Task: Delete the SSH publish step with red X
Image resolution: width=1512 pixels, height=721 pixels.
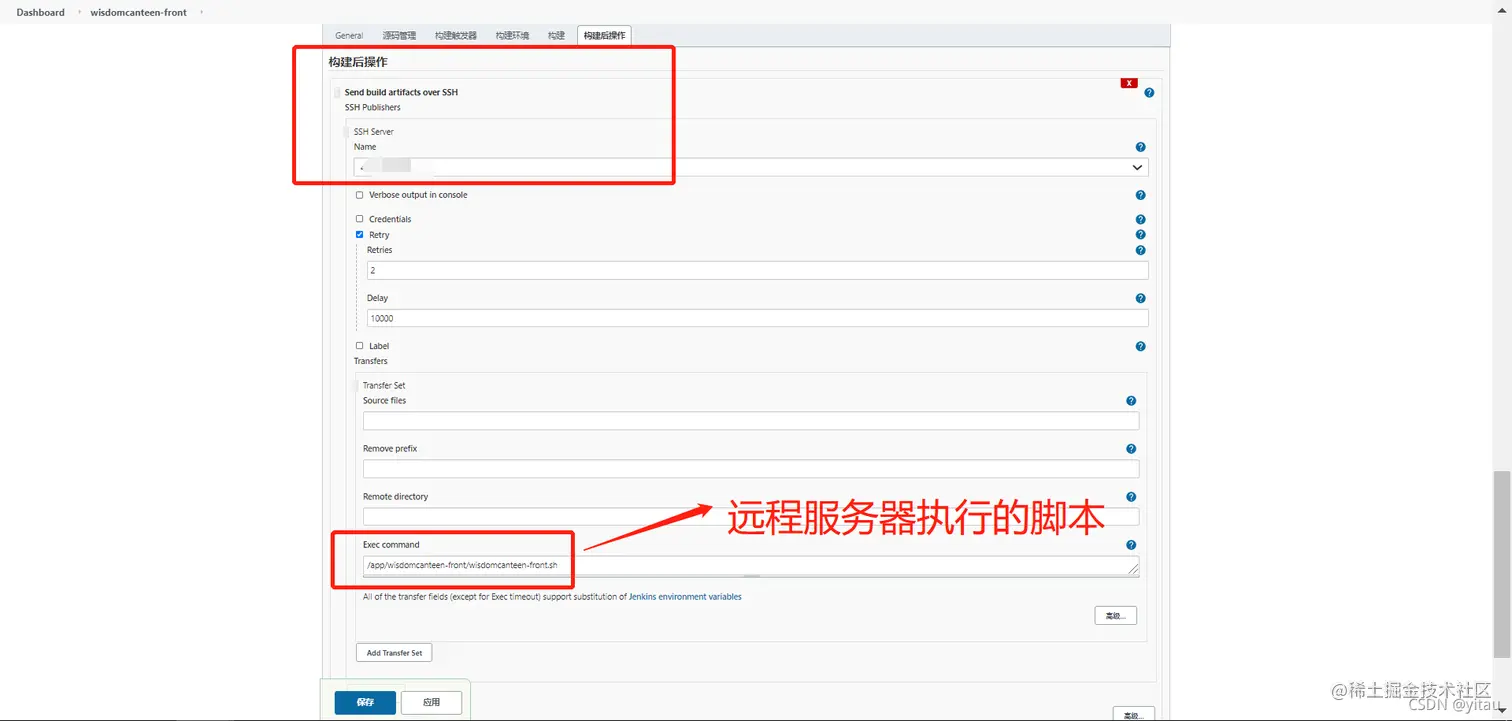Action: coord(1129,83)
